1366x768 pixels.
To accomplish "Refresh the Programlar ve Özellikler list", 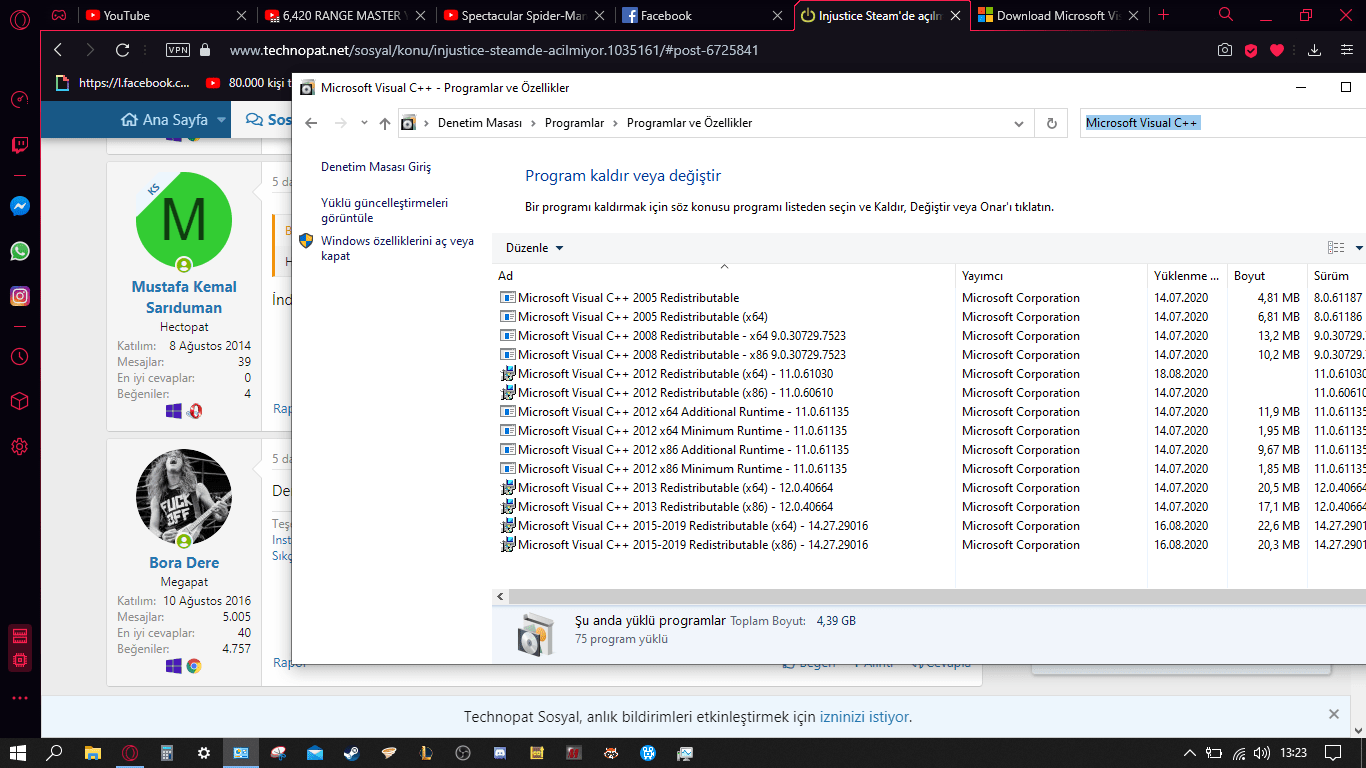I will (1051, 123).
